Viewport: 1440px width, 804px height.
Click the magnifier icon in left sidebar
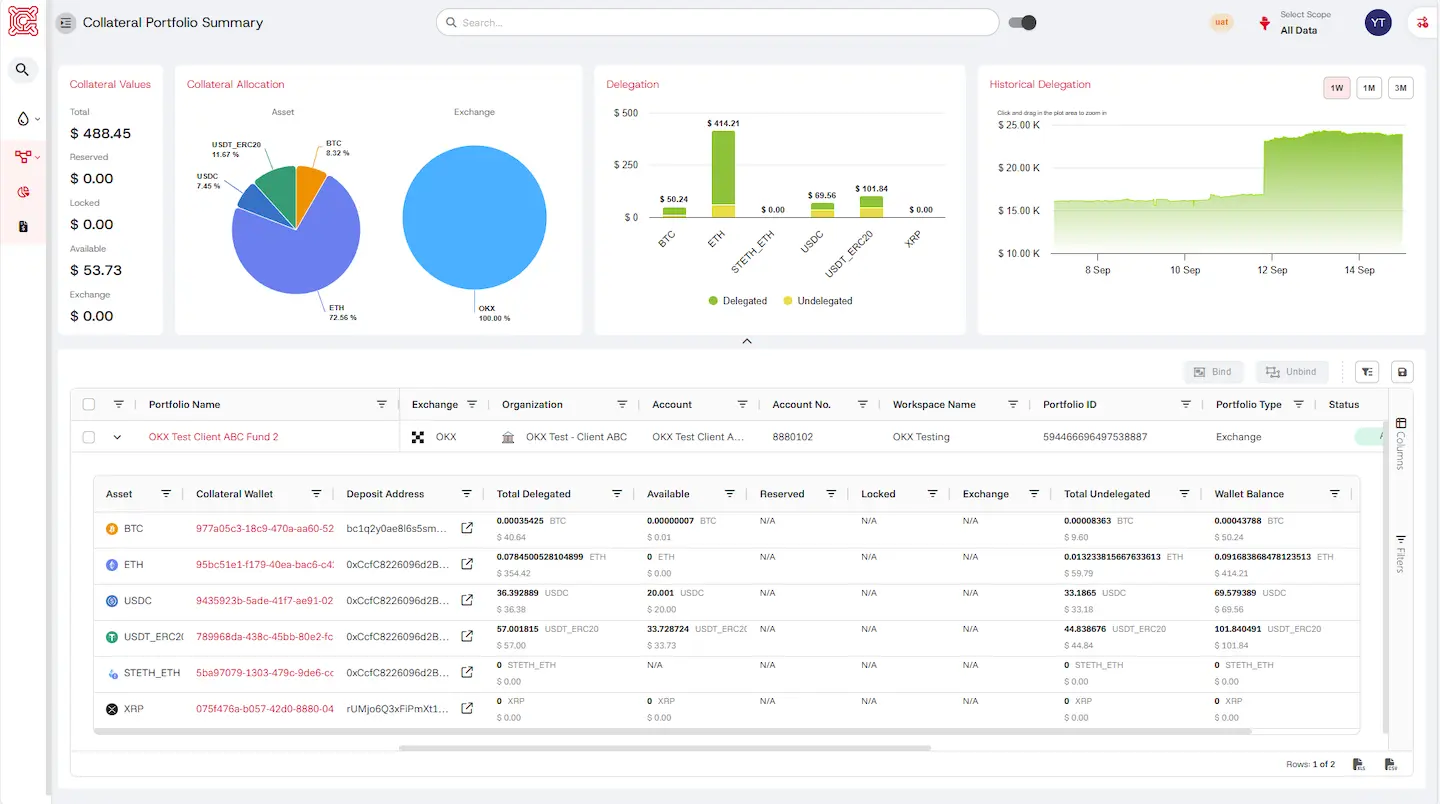[x=22, y=70]
